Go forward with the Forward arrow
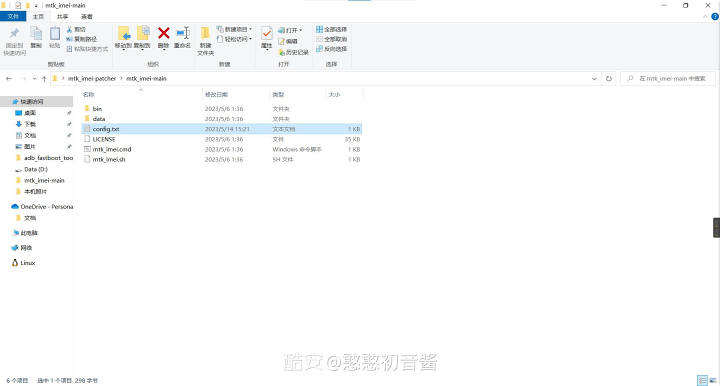Screen dimensions: 720x386 pos(23,78)
